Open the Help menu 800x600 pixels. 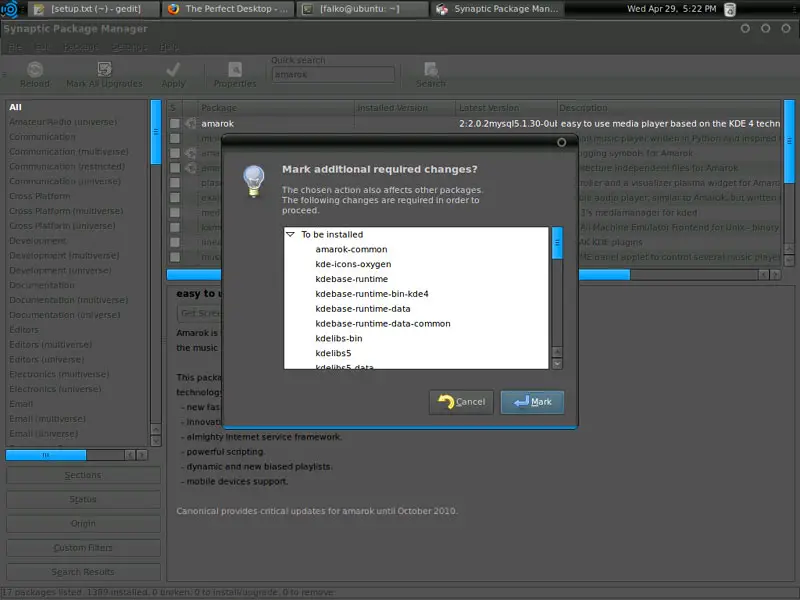pyautogui.click(x=169, y=47)
